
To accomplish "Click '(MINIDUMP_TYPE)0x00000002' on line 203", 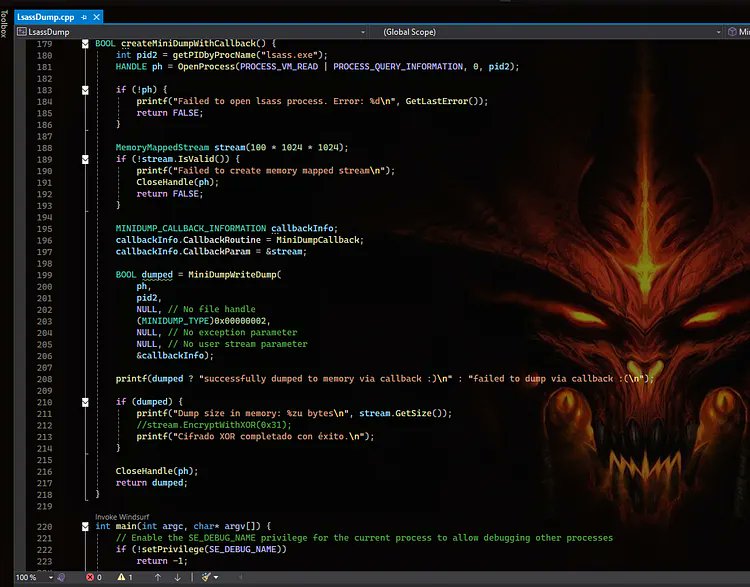I will point(201,321).
